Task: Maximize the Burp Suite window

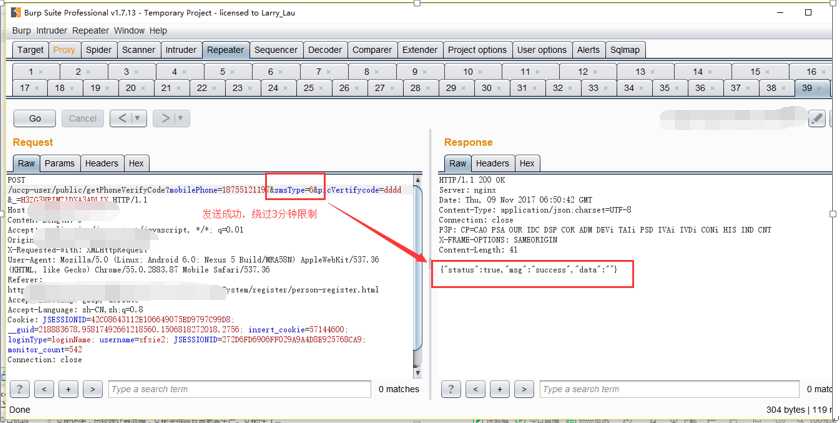Action: (x=808, y=12)
